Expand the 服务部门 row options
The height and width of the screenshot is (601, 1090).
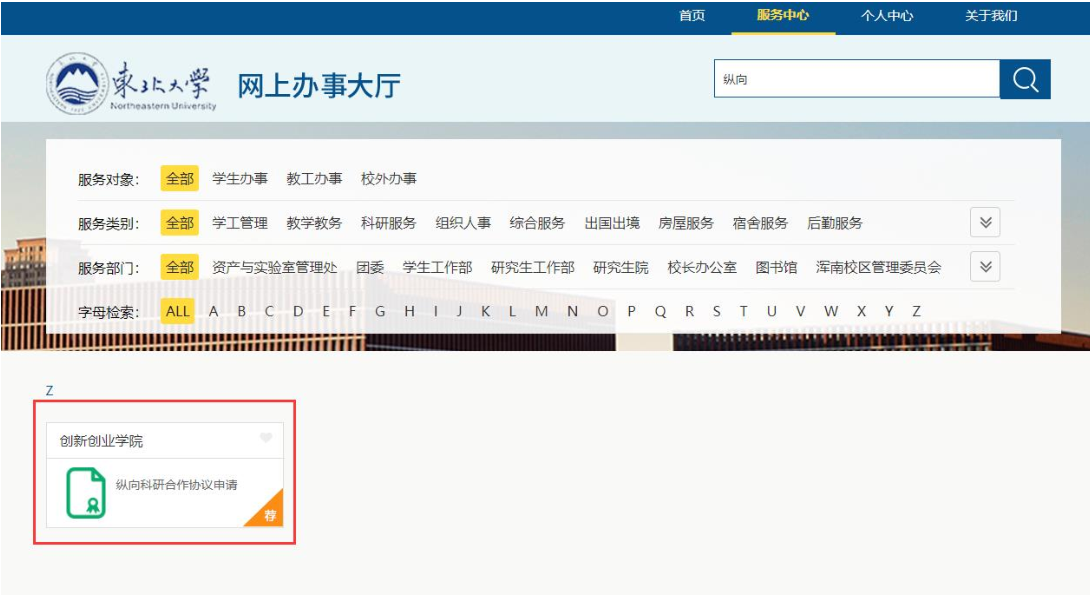(x=985, y=267)
